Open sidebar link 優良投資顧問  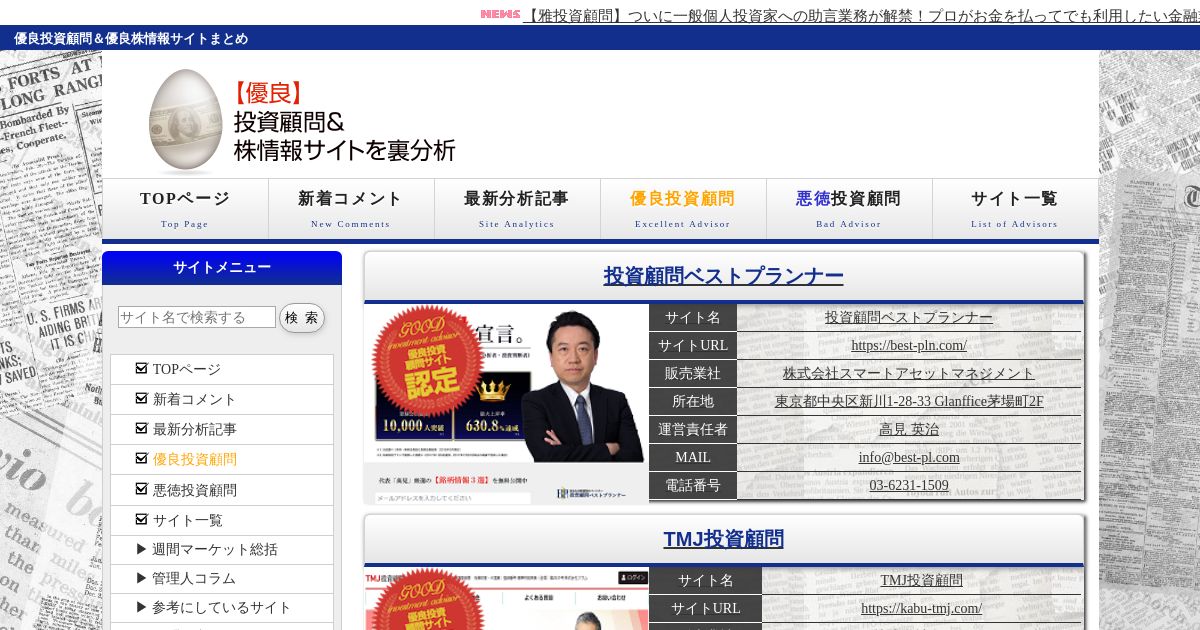pos(194,459)
